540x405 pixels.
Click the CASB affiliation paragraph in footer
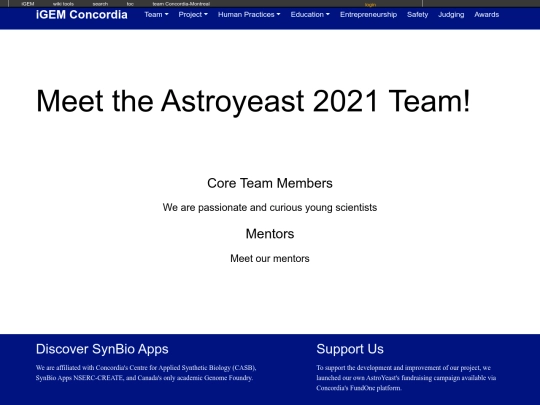tap(146, 373)
